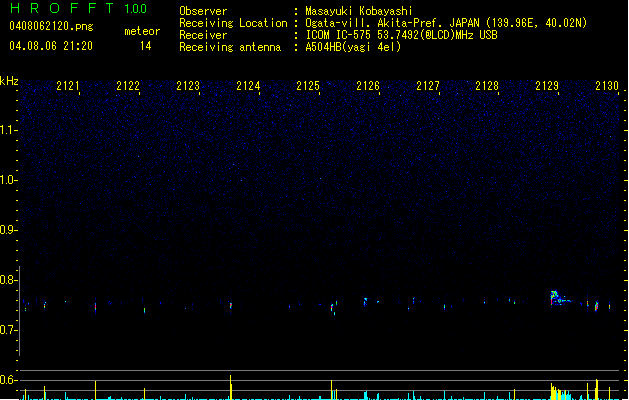Viewport: 629px width, 400px height.
Task: Click the 0.9 frequency axis label
Action: point(9,230)
